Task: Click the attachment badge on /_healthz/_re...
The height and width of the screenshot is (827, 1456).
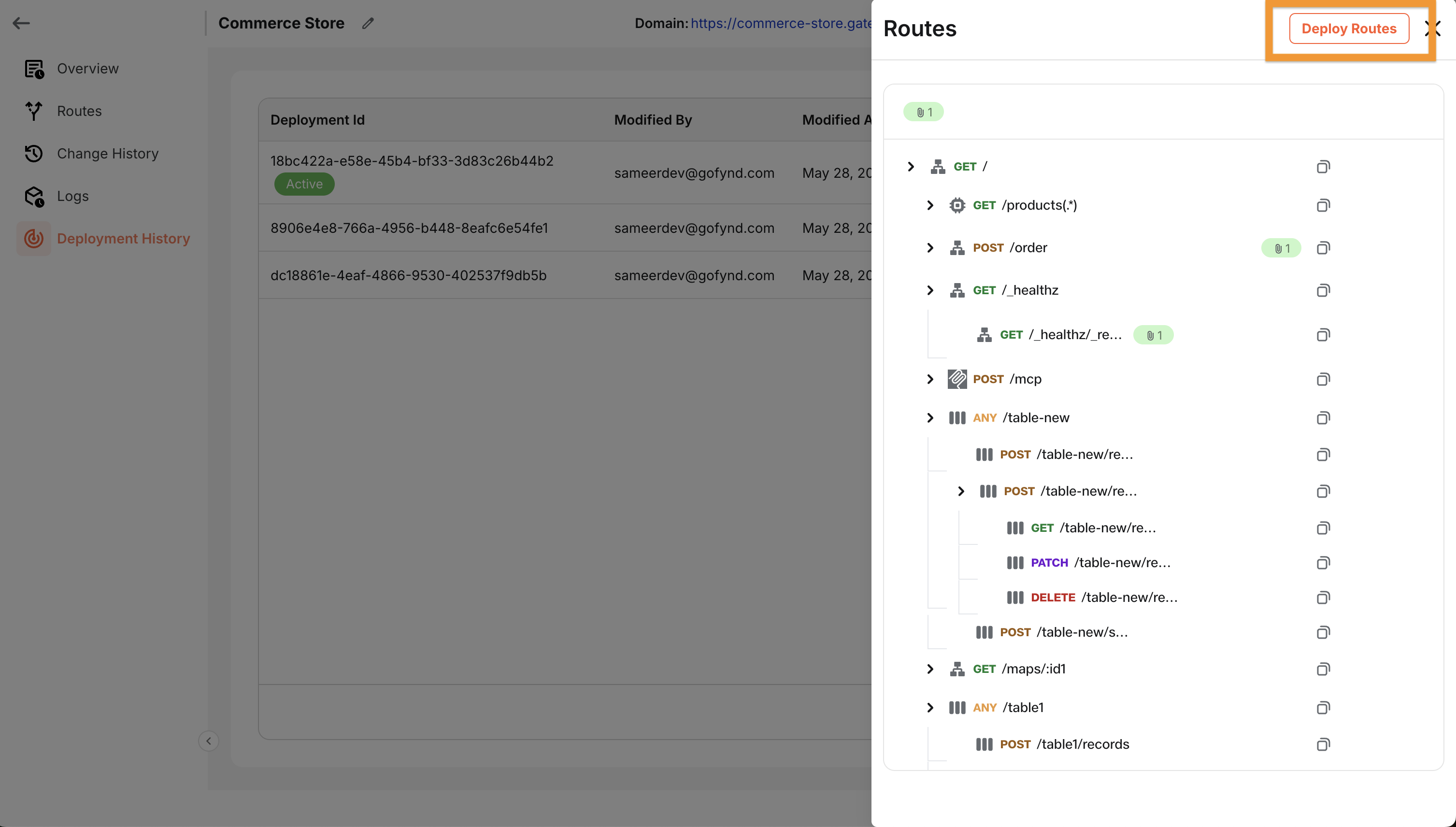Action: 1153,335
